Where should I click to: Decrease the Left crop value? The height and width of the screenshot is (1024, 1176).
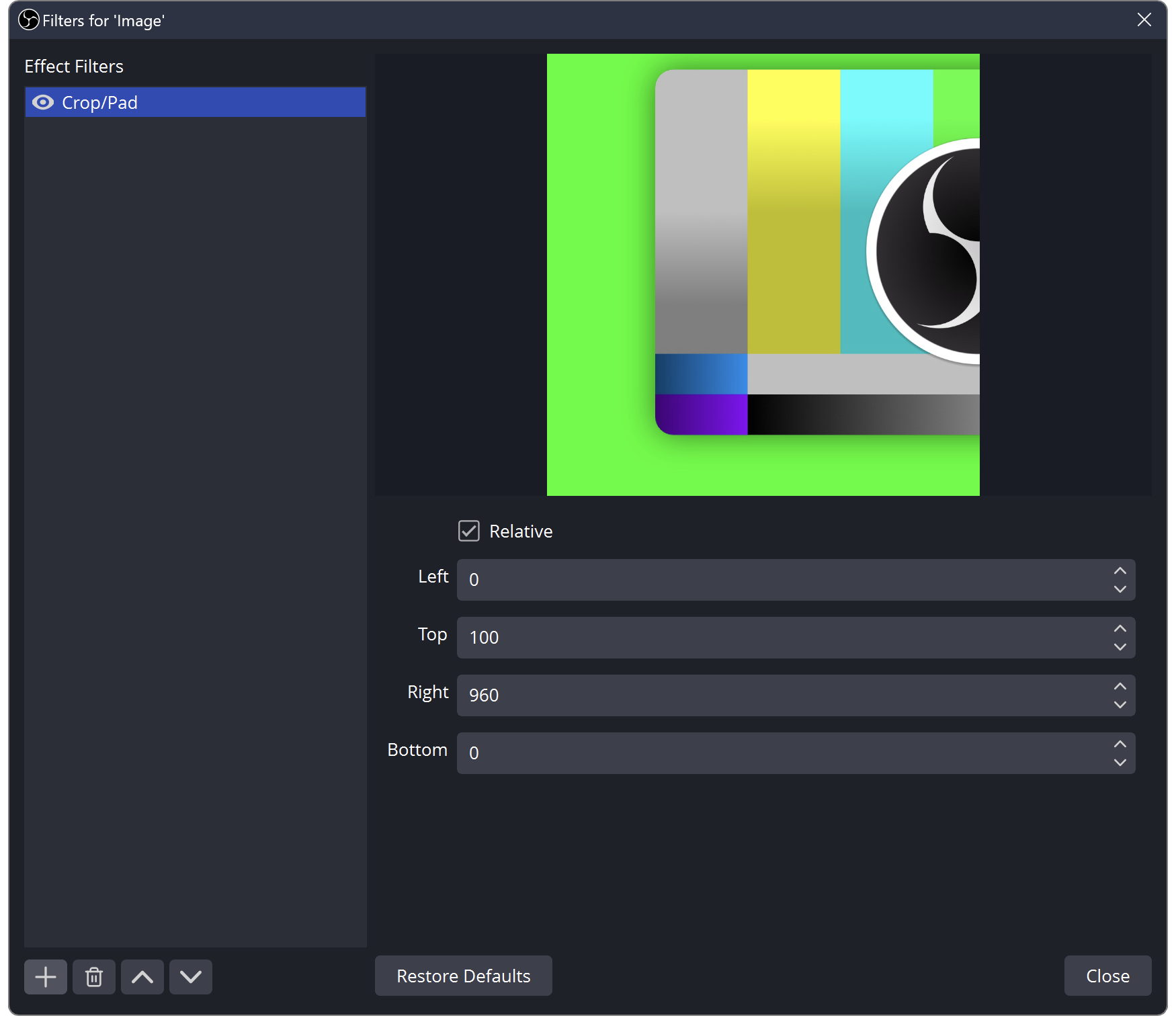[1120, 589]
